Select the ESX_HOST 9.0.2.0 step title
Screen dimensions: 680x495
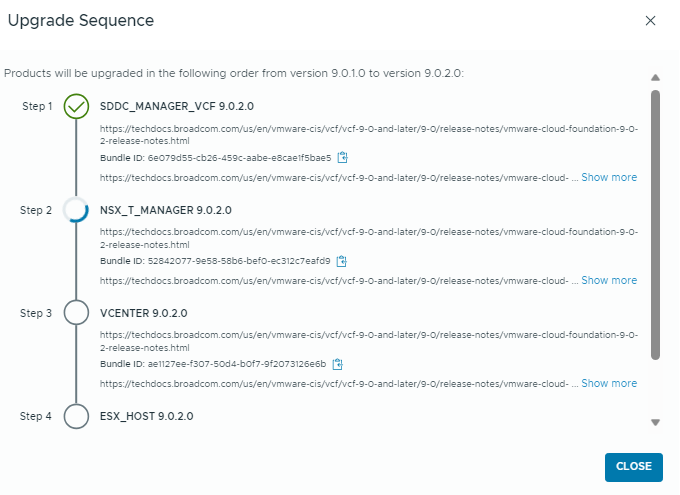(147, 416)
